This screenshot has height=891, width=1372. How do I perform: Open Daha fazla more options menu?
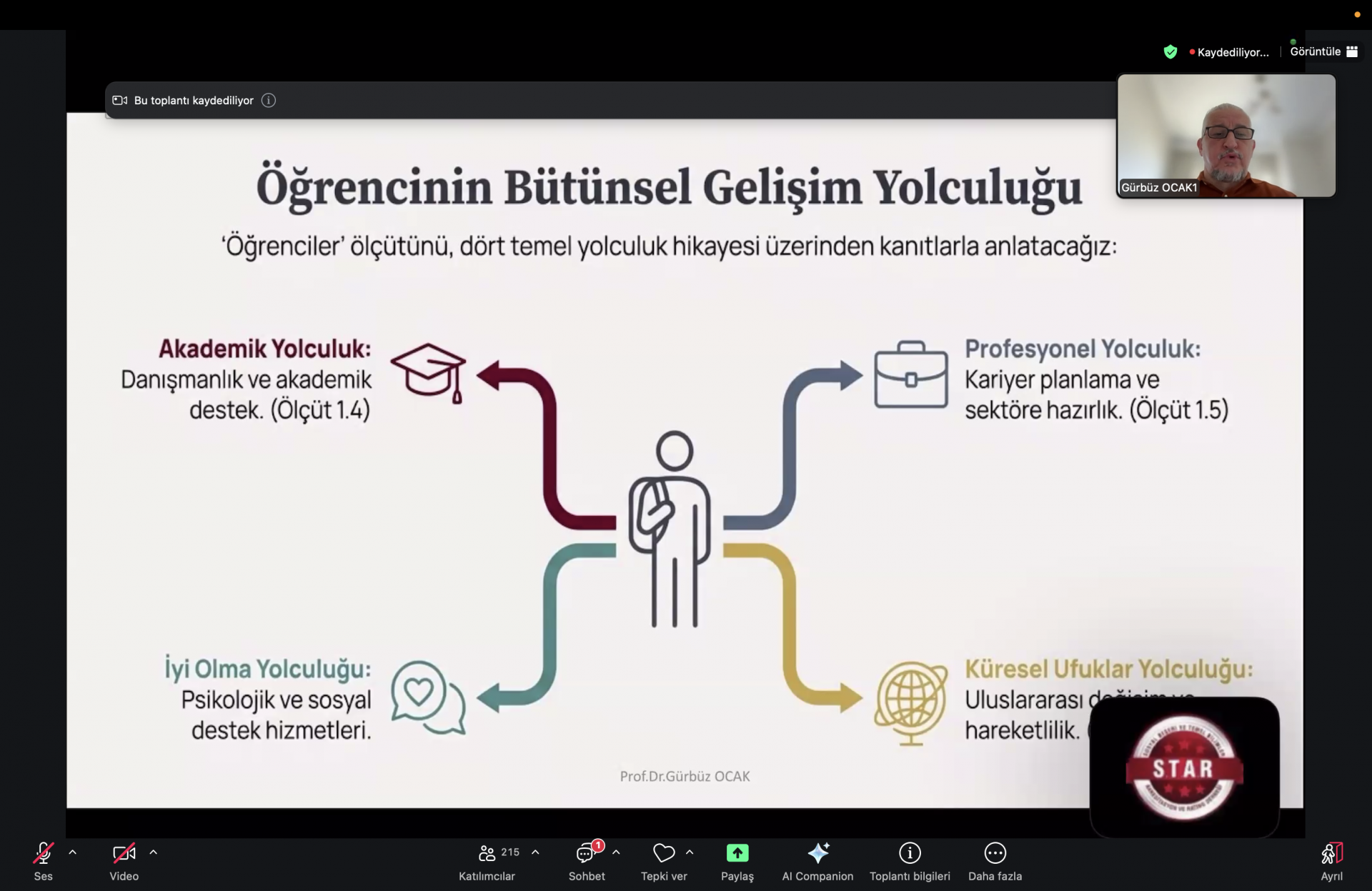pyautogui.click(x=995, y=853)
